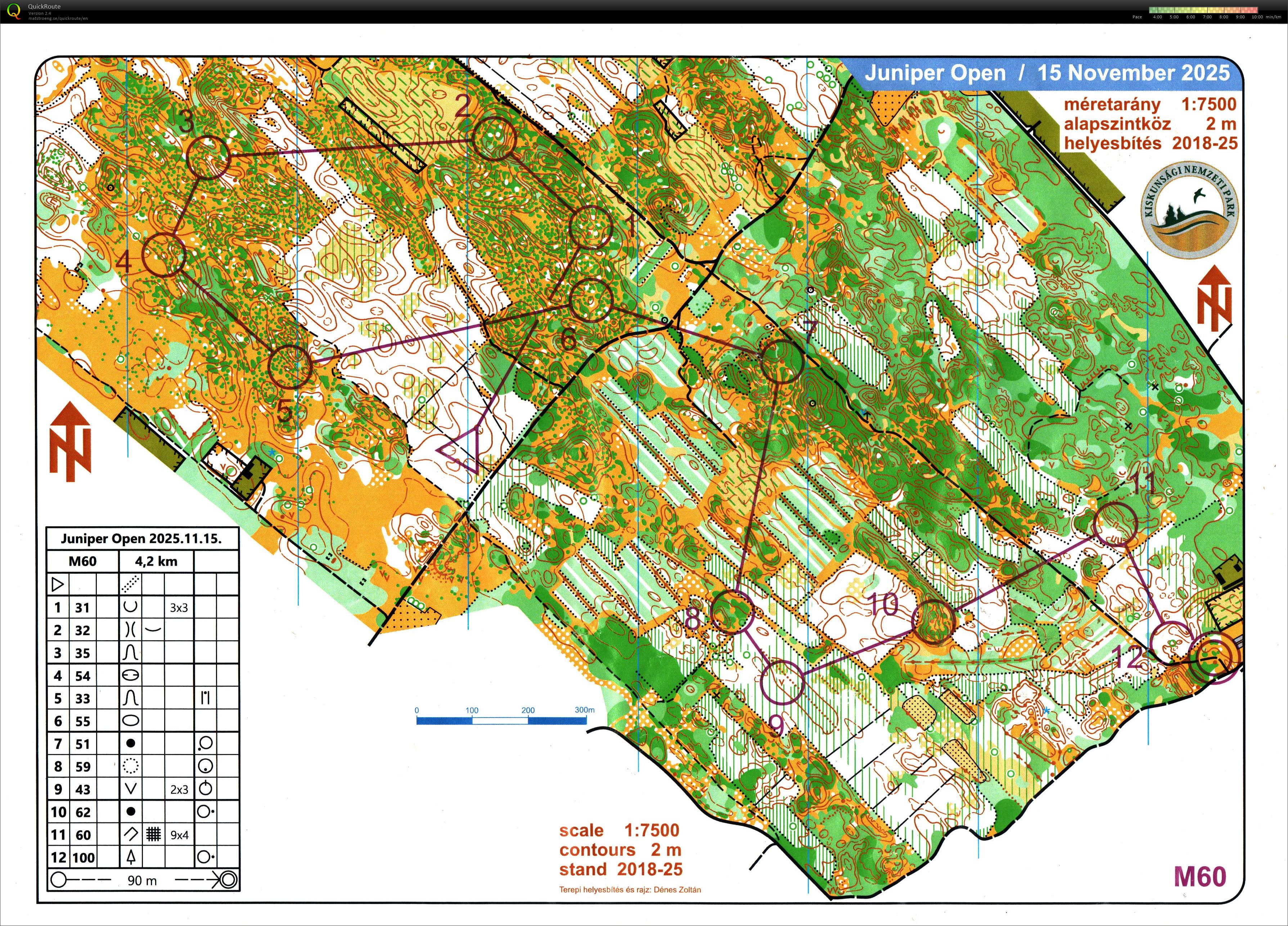Click control circle 11 on the map
Image resolution: width=1288 pixels, height=926 pixels.
click(x=1115, y=524)
